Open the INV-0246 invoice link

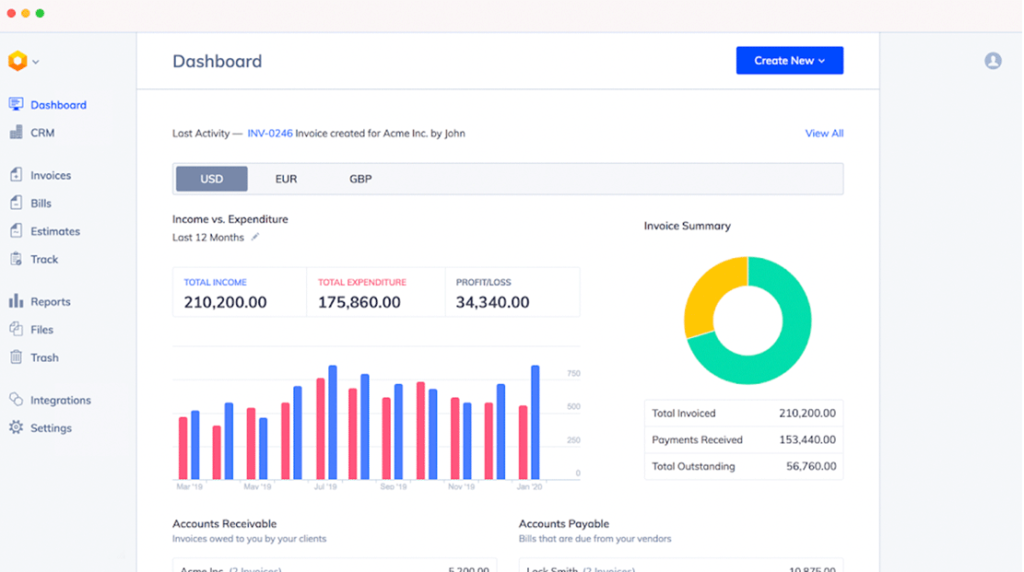coord(270,133)
